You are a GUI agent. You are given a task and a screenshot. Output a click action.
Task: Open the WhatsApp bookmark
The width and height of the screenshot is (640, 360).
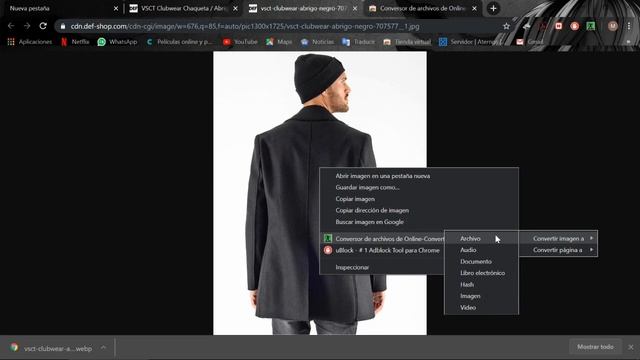point(118,42)
